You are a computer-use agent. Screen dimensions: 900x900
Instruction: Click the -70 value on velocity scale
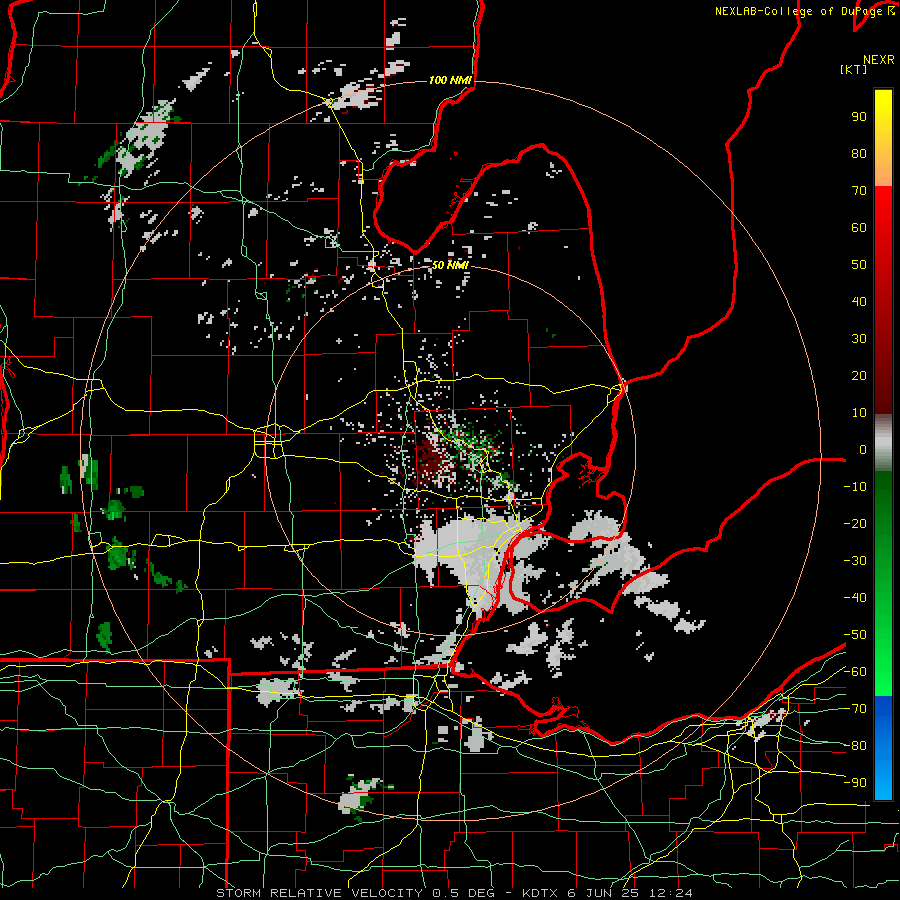[x=855, y=709]
